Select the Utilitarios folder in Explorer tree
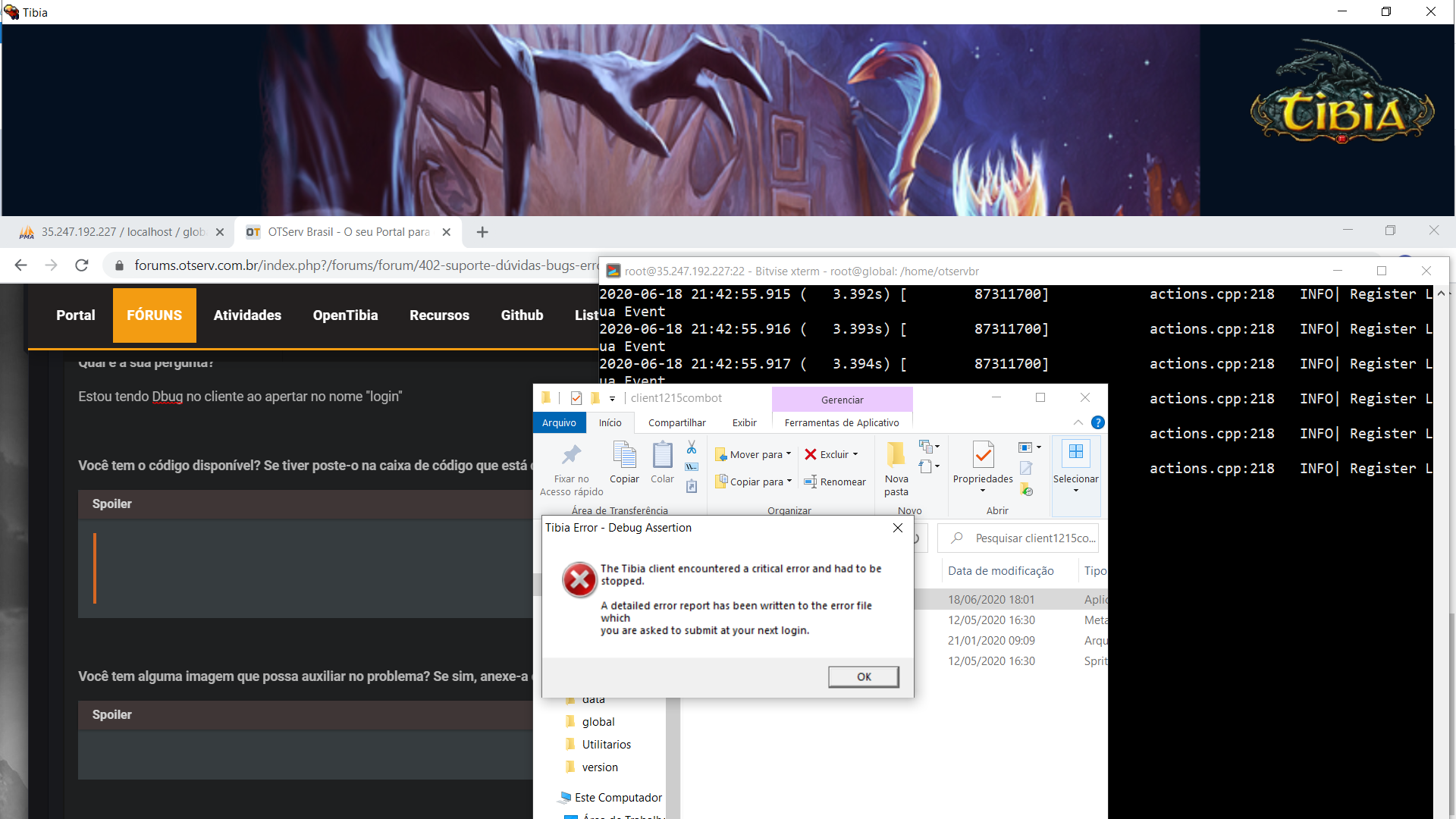The width and height of the screenshot is (1456, 819). (x=606, y=745)
